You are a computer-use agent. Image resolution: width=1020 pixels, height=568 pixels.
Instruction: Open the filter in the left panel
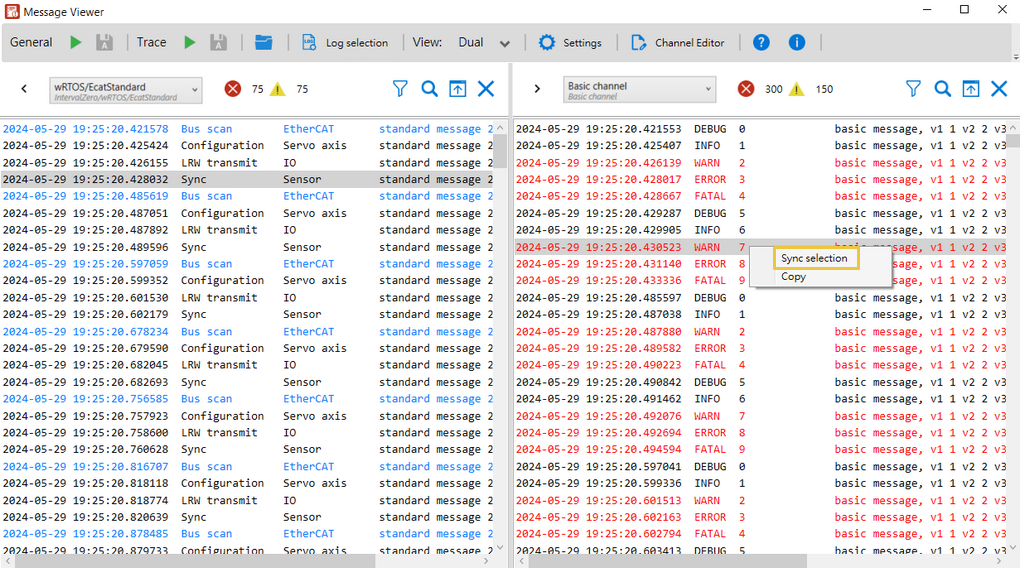[400, 89]
